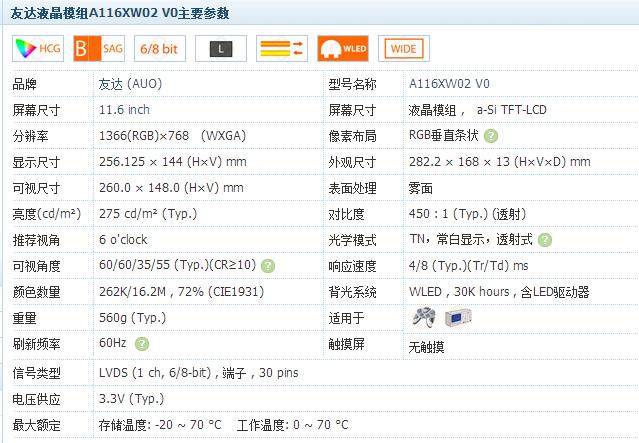
Task: Click resolution value 1366(RGB)×768 (WXGA)
Action: pyautogui.click(x=172, y=136)
